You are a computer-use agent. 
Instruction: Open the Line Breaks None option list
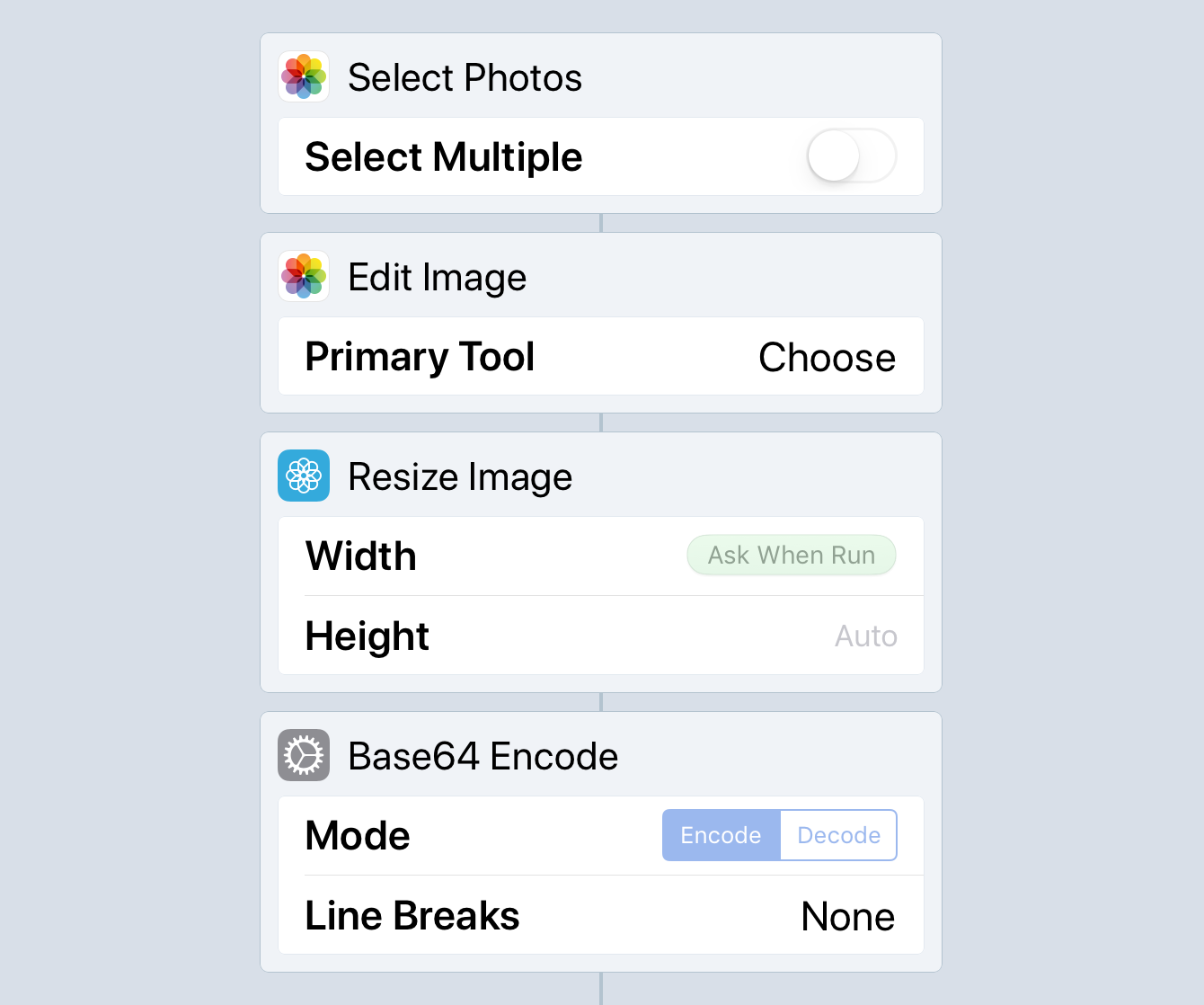[x=847, y=916]
